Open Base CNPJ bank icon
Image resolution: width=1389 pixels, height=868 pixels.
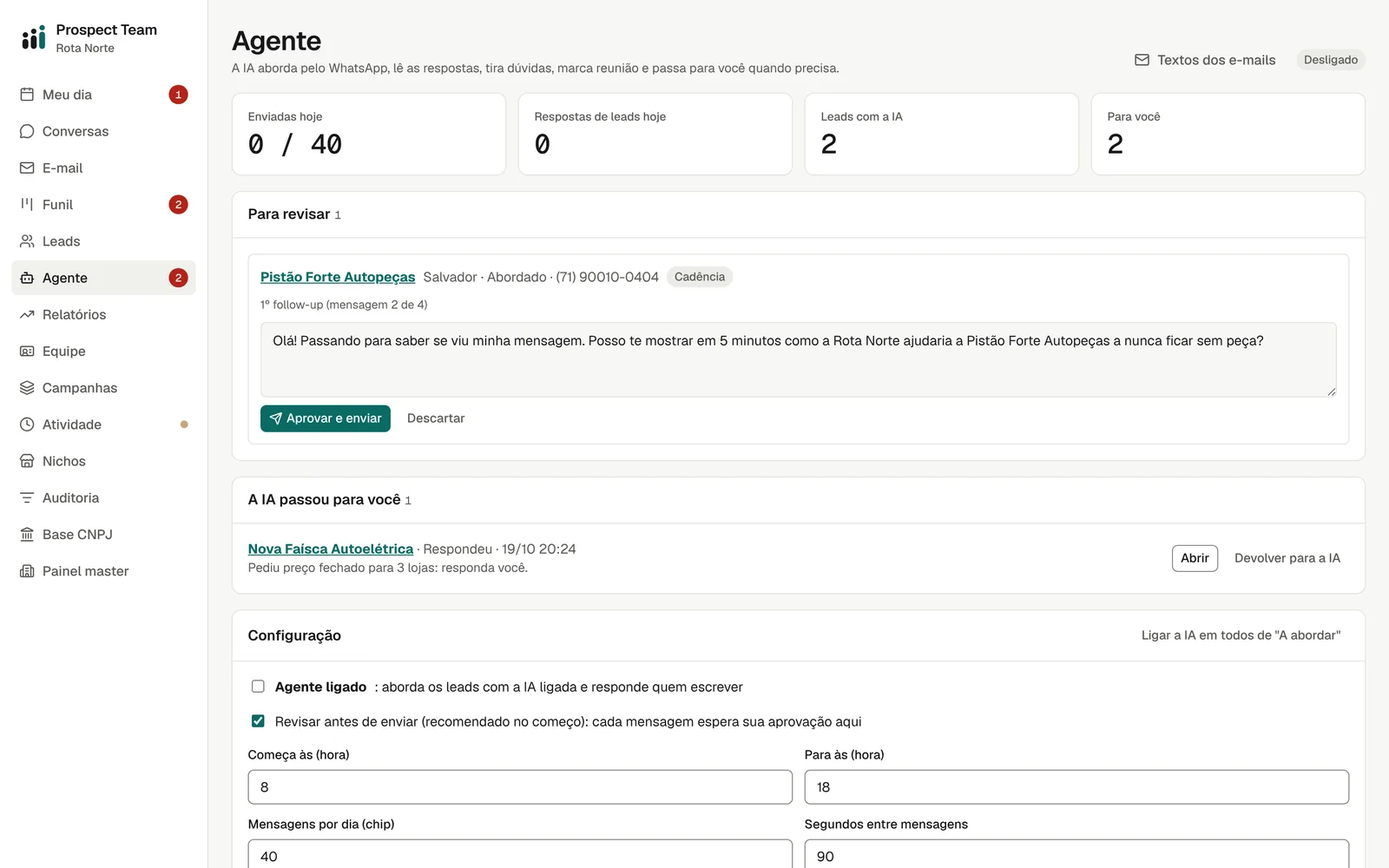click(x=27, y=535)
